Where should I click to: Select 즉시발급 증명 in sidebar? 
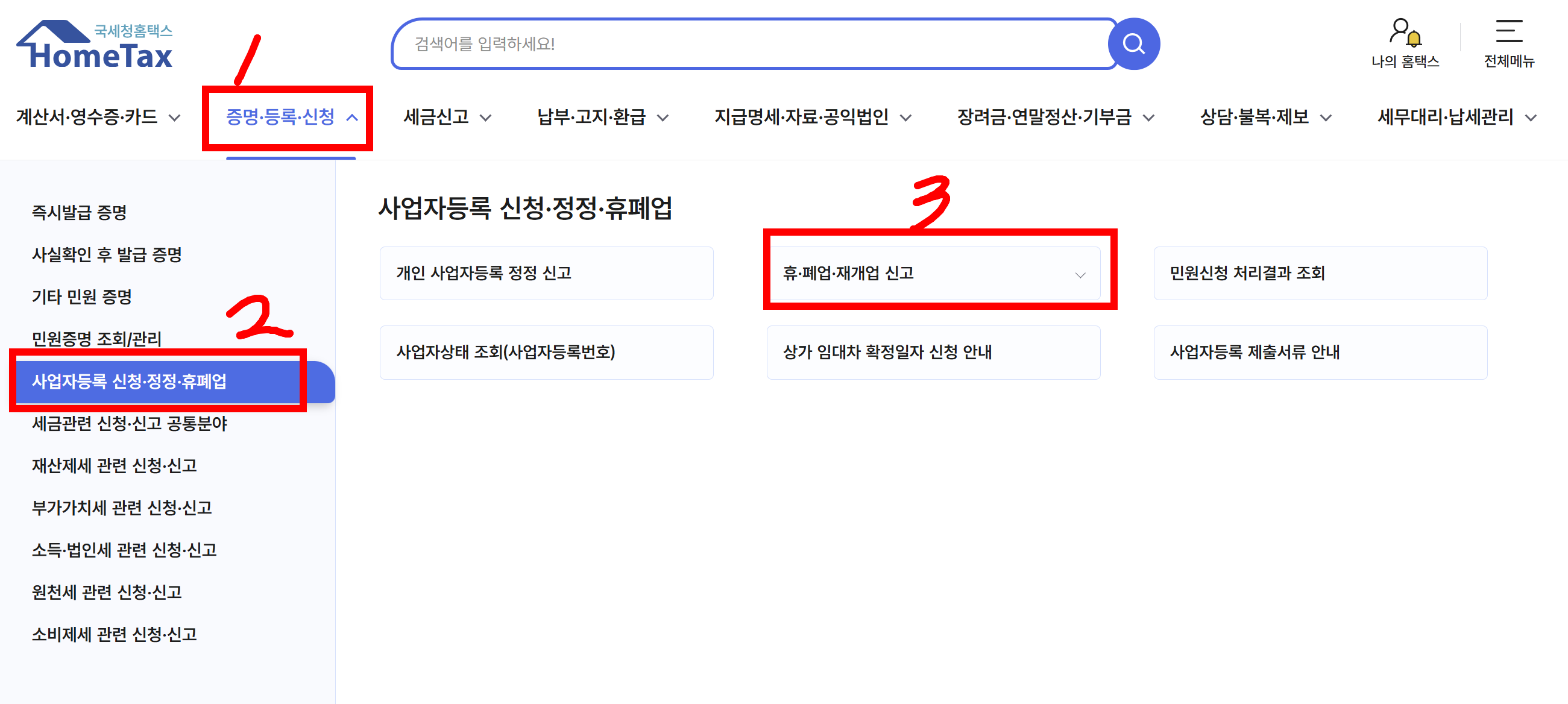(x=79, y=212)
